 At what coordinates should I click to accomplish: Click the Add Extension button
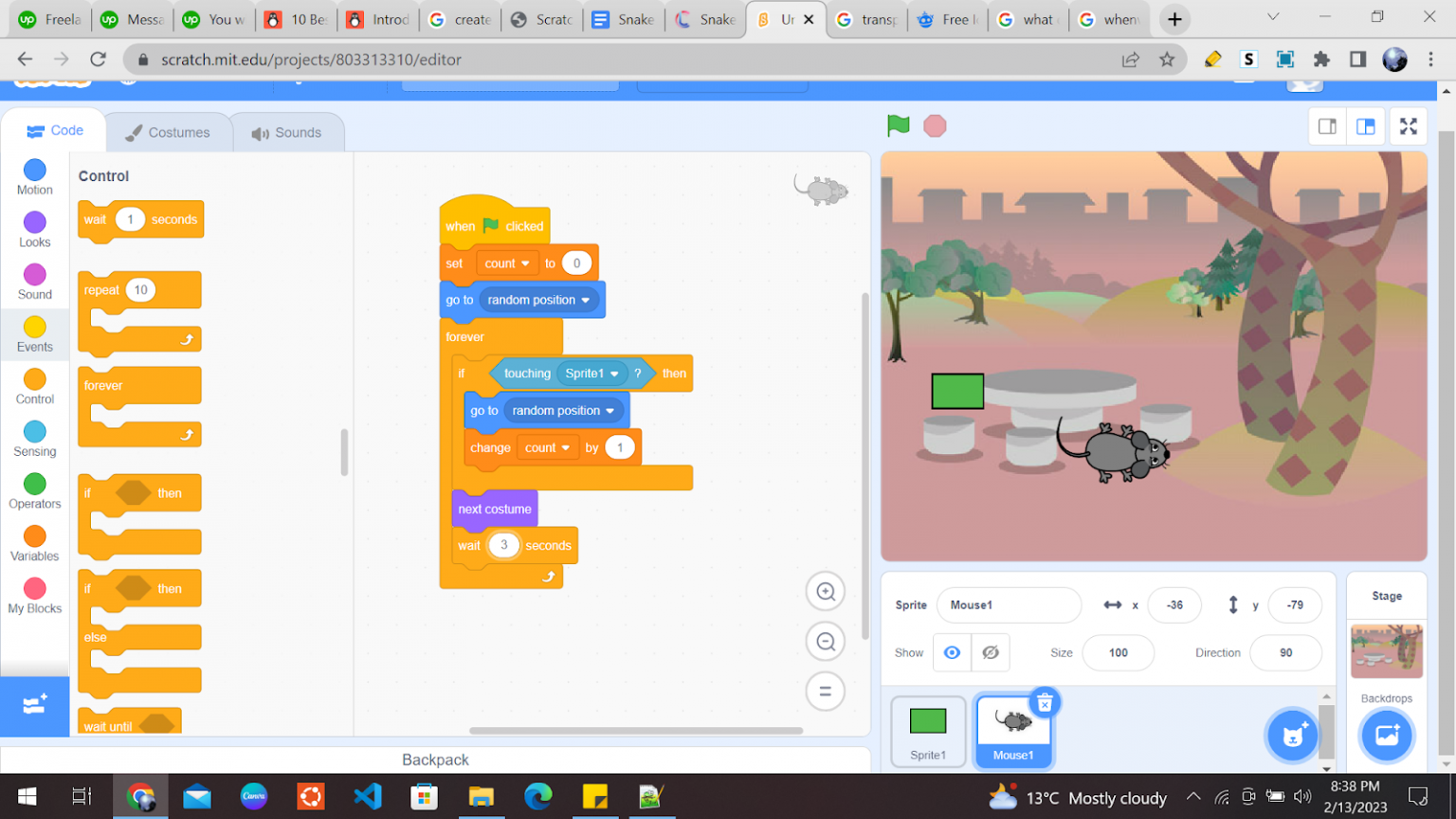[34, 706]
